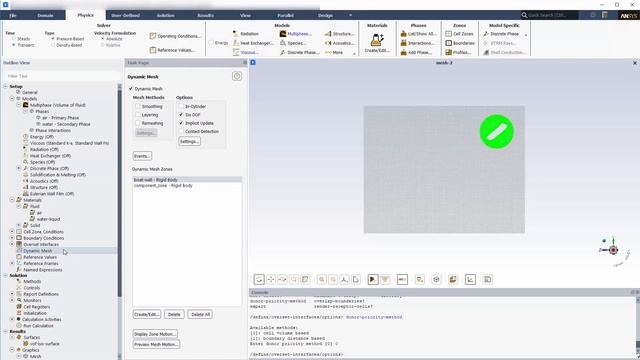Select the pan view tool
640x360 pixels.
pyautogui.click(x=271, y=279)
